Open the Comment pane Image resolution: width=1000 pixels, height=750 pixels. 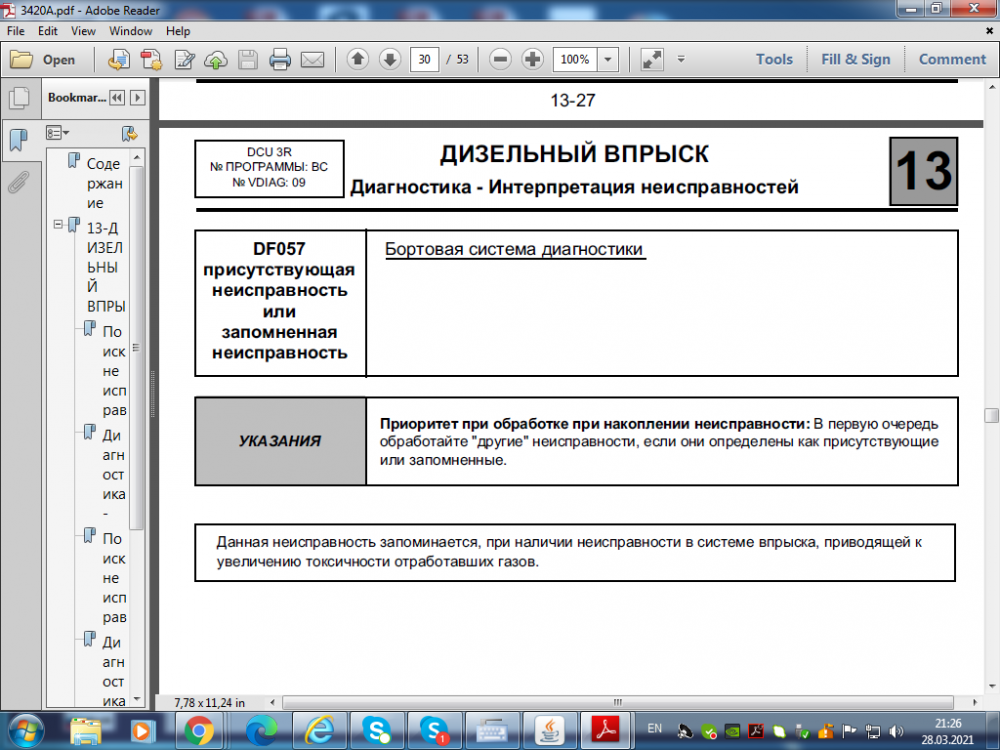(952, 59)
